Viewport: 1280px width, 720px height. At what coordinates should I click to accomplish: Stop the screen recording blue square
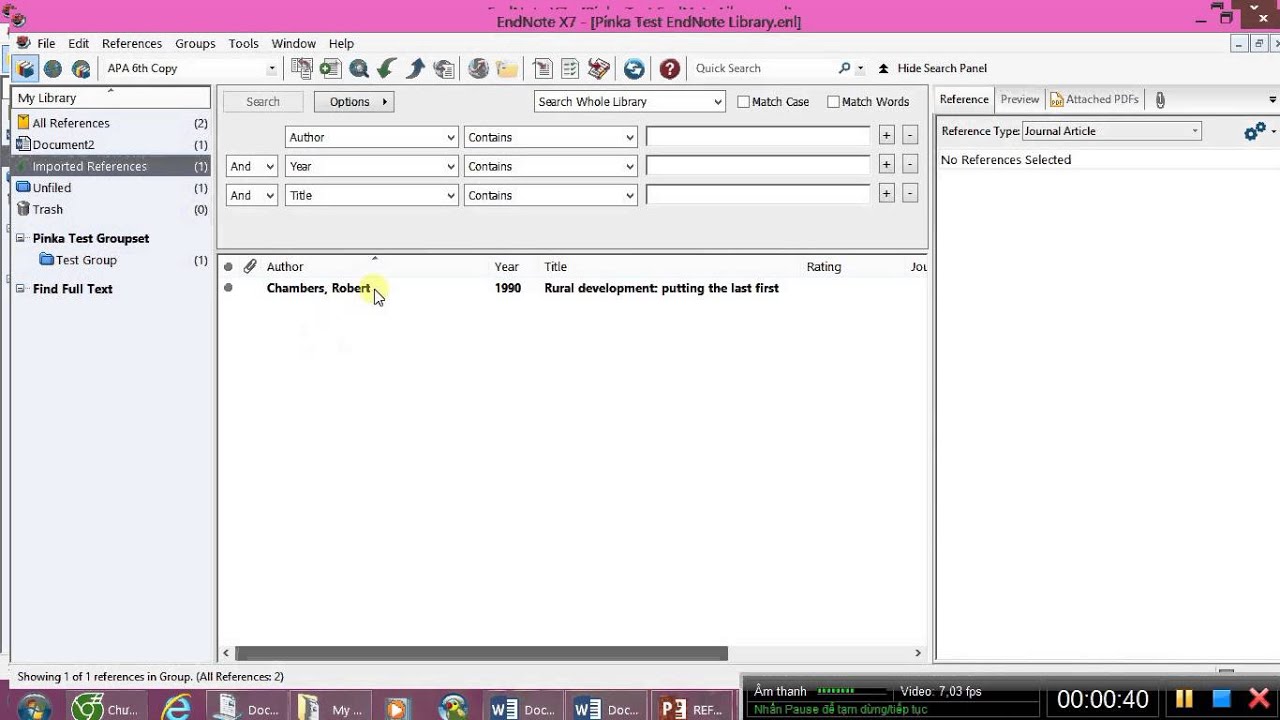pos(1221,698)
